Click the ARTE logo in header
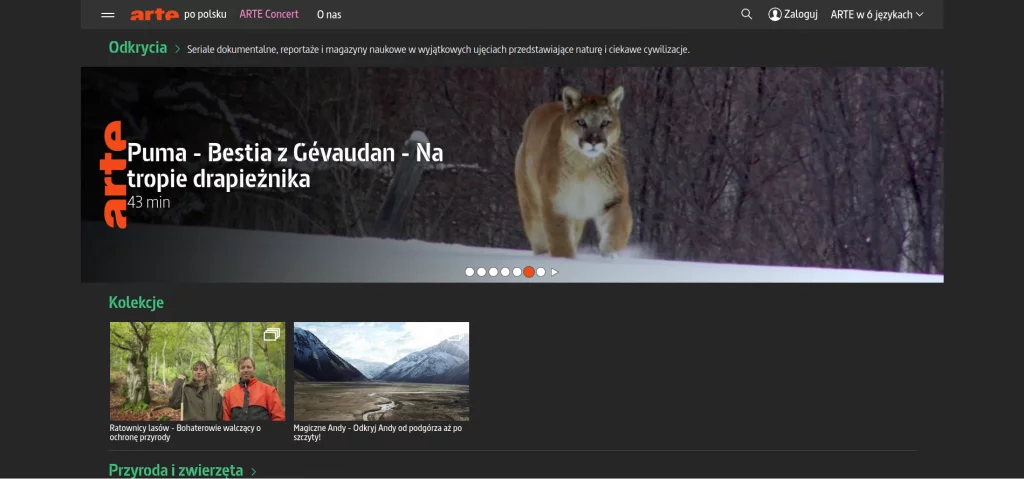The width and height of the screenshot is (1024, 479). pyautogui.click(x=154, y=14)
